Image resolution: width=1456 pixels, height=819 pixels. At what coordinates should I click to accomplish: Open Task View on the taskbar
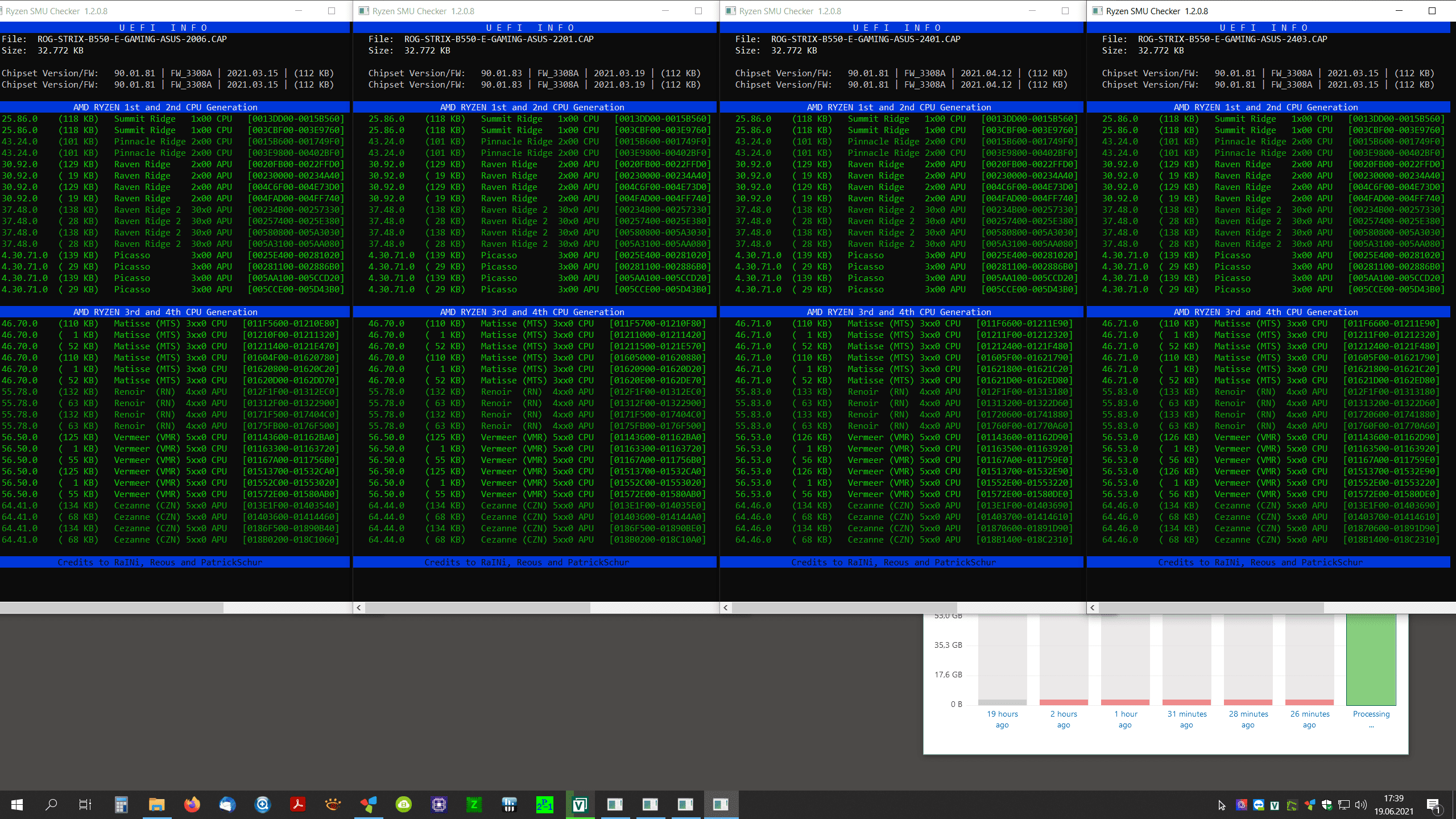pos(85,804)
